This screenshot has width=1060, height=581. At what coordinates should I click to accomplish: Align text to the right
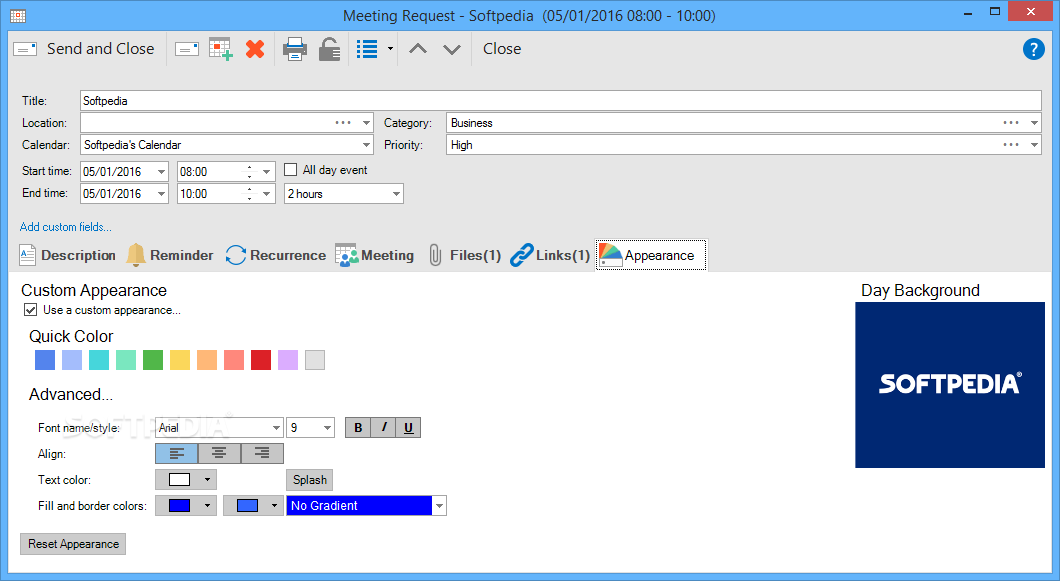pyautogui.click(x=262, y=453)
